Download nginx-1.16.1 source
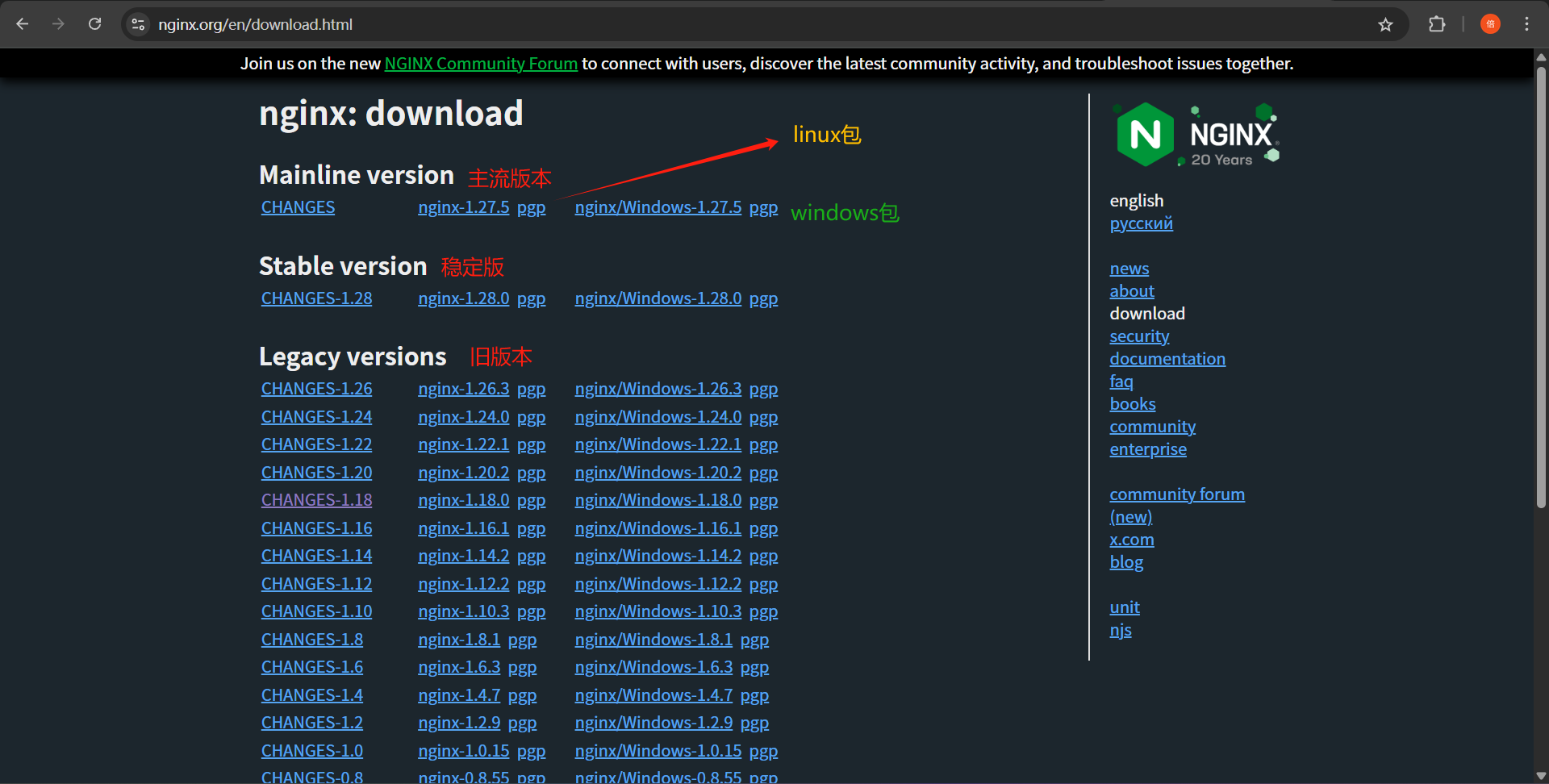 464,528
